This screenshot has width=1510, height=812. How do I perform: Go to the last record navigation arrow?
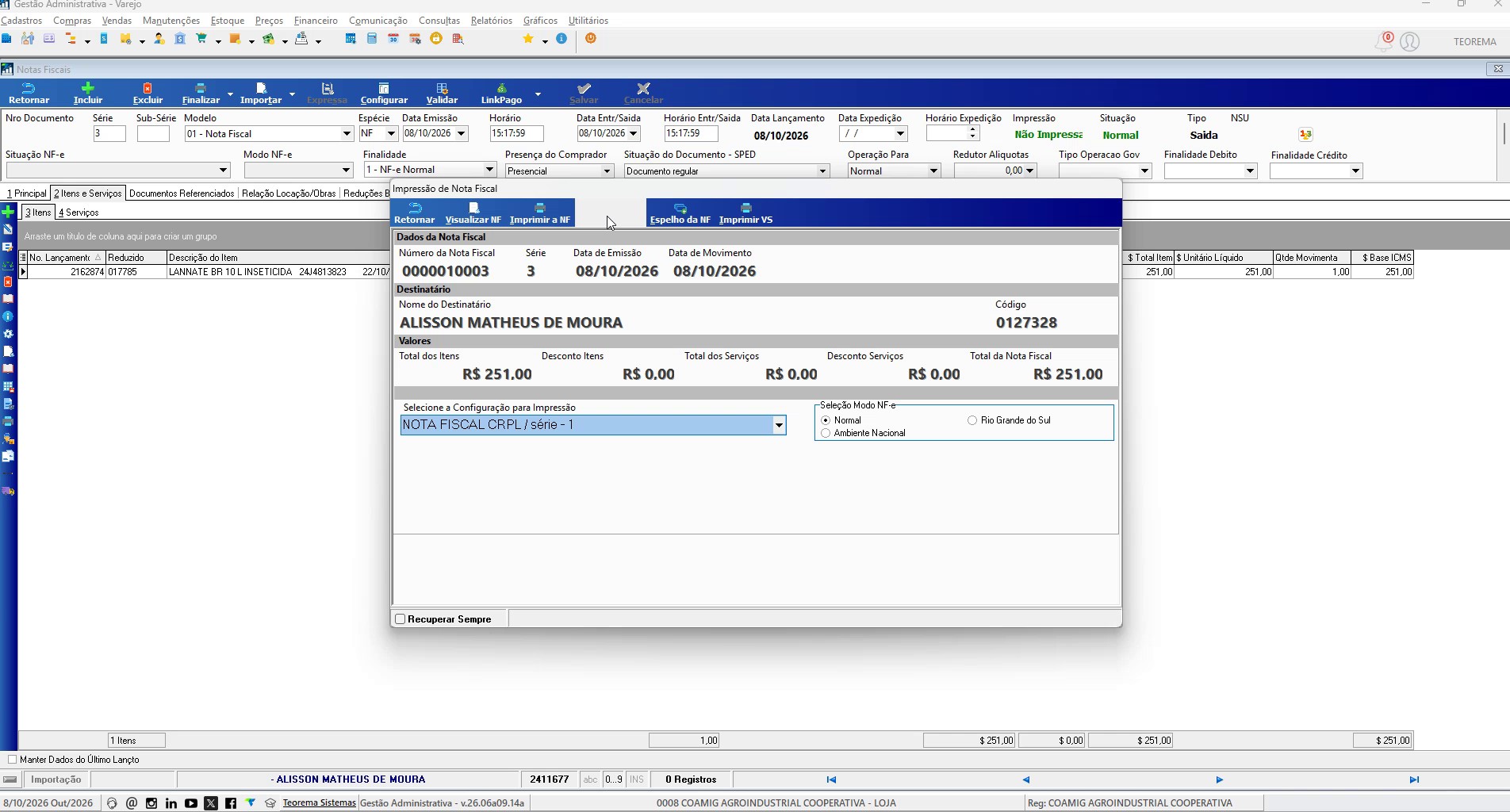point(1414,780)
